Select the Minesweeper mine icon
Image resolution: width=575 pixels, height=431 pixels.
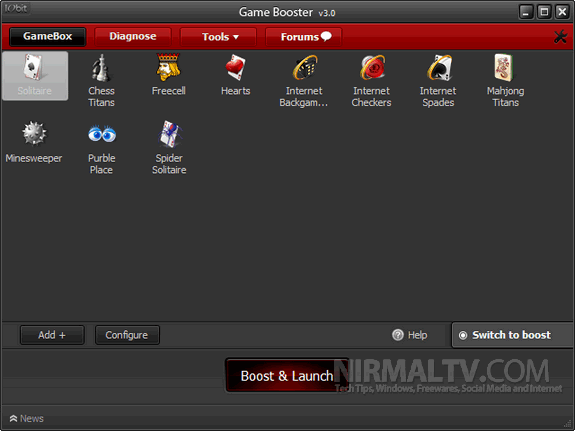tap(34, 134)
